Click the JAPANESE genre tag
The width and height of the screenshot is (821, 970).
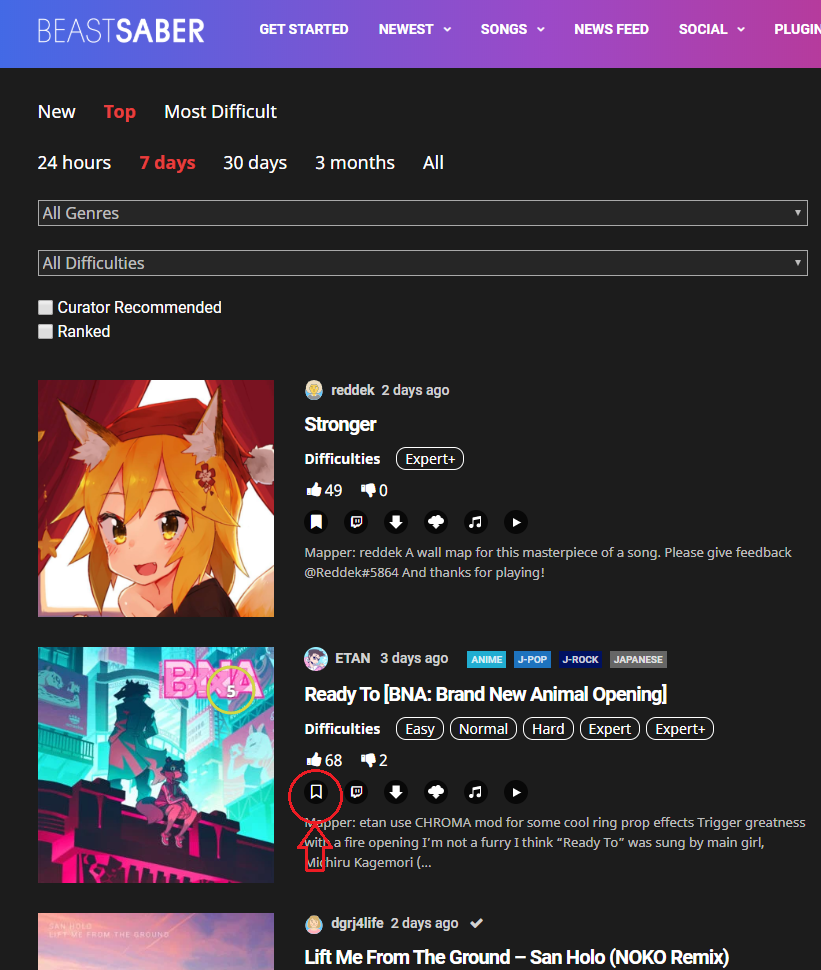638,659
